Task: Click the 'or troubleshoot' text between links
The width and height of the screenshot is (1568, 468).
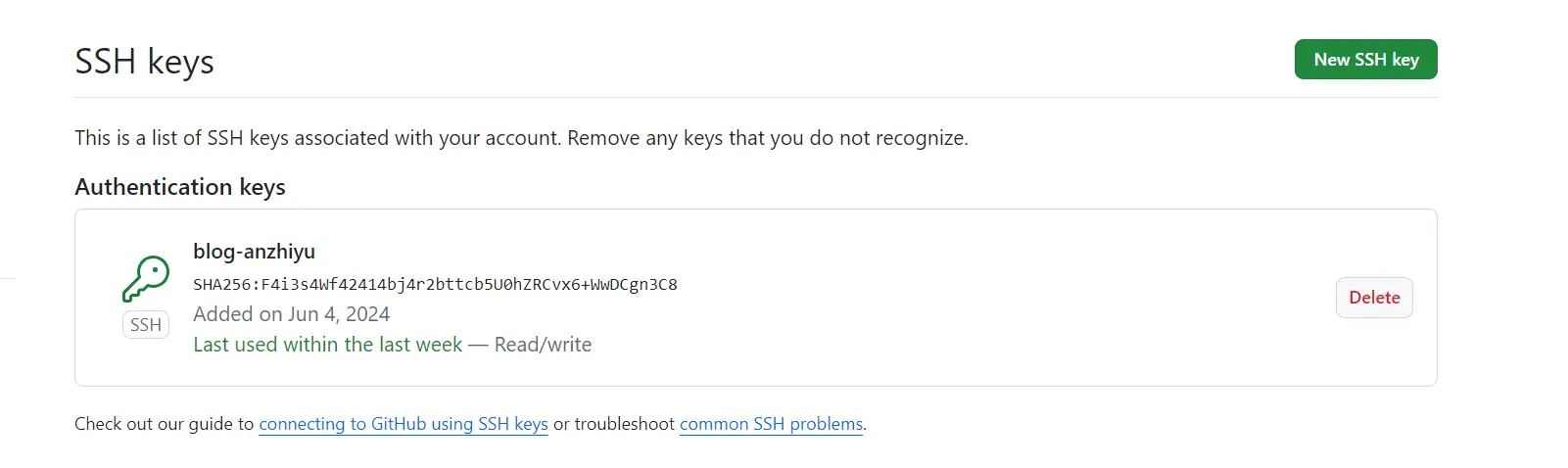Action: (x=613, y=424)
